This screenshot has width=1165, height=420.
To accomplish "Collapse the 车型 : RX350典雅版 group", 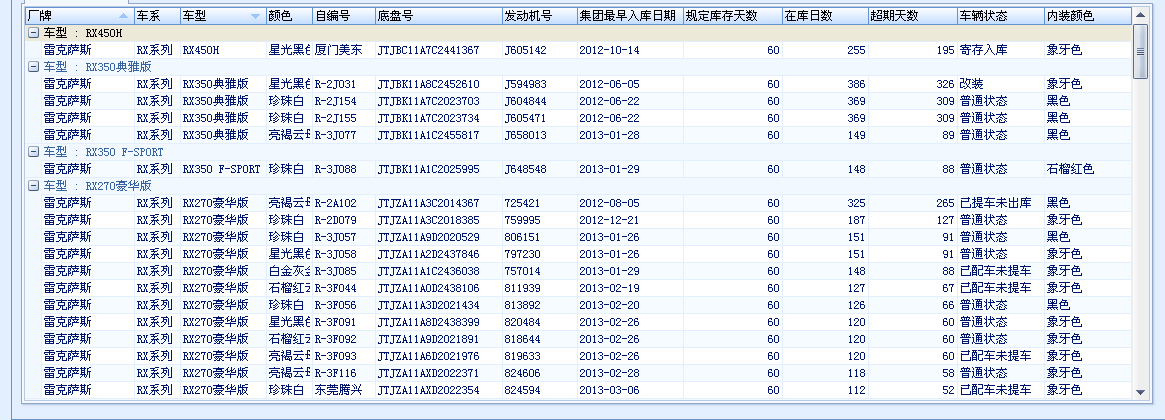I will pyautogui.click(x=33, y=67).
